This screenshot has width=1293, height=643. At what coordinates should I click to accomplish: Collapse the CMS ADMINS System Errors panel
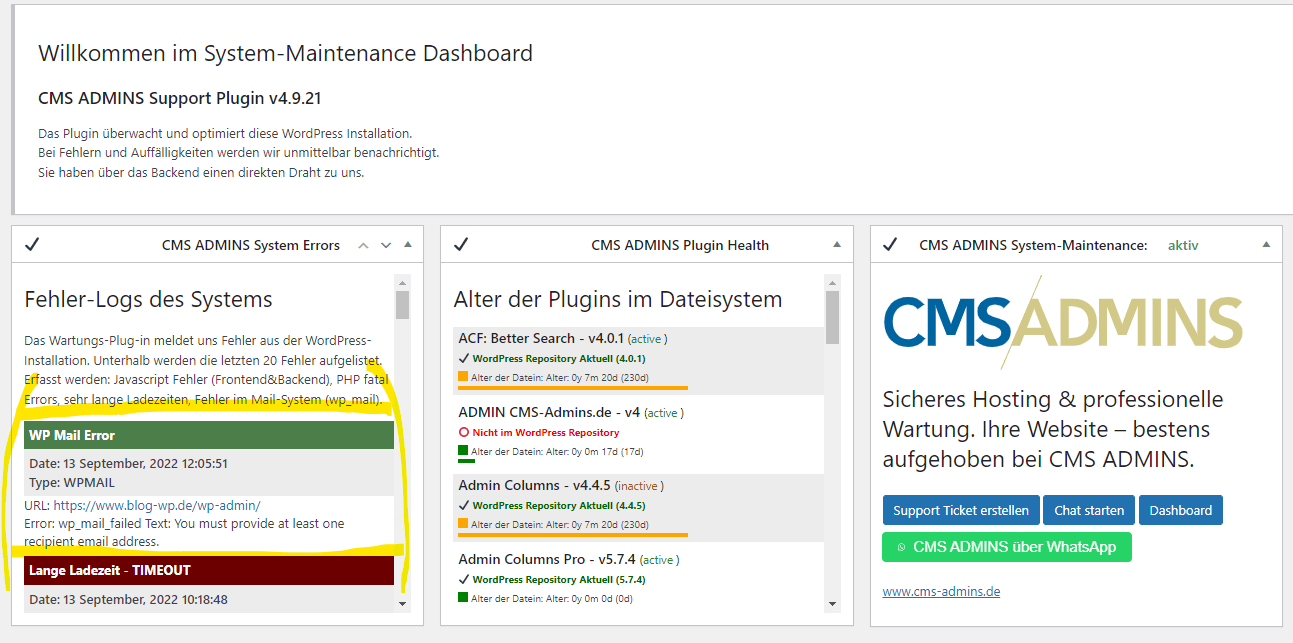pyautogui.click(x=408, y=245)
